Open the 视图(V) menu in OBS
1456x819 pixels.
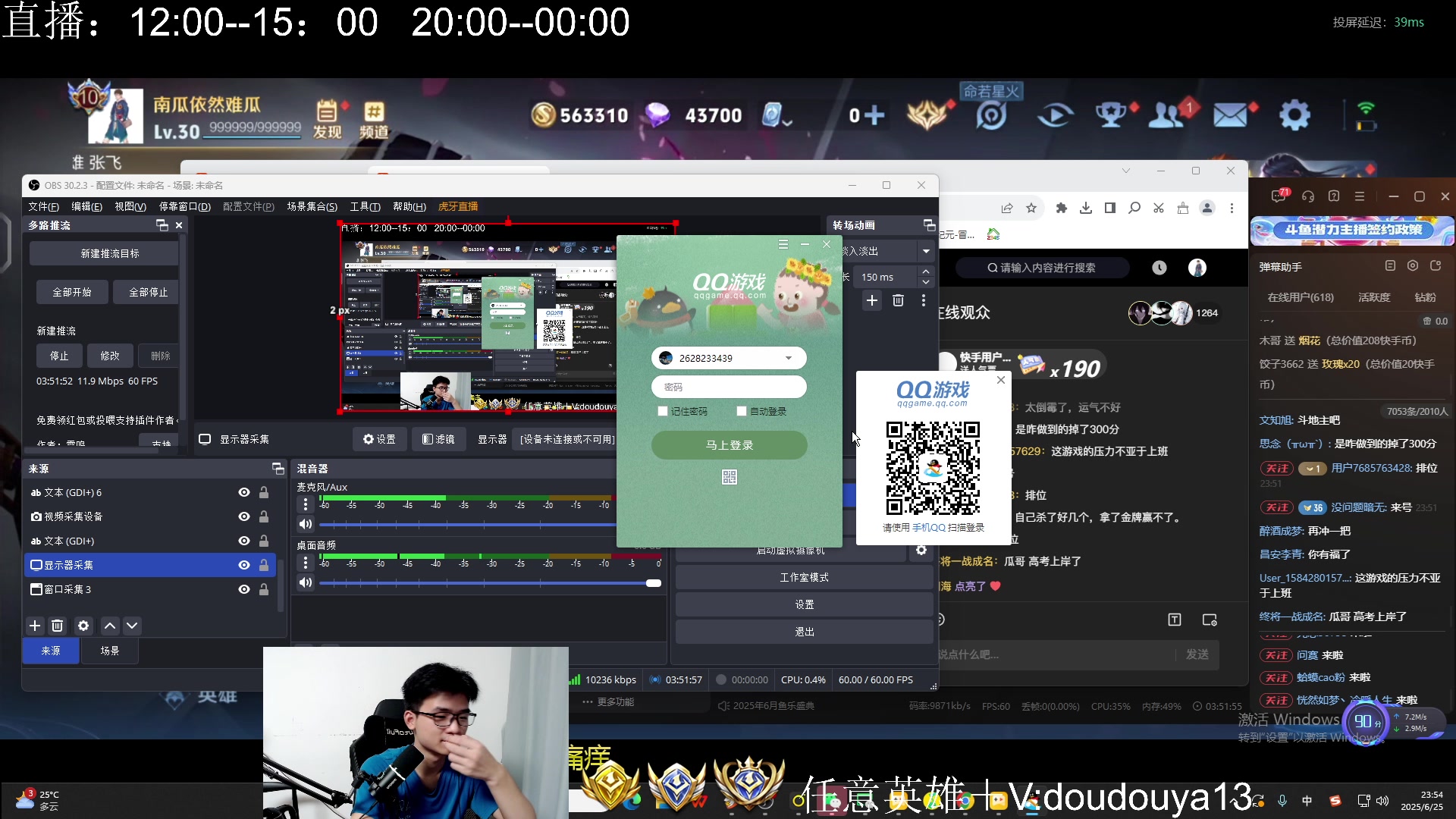tap(130, 206)
